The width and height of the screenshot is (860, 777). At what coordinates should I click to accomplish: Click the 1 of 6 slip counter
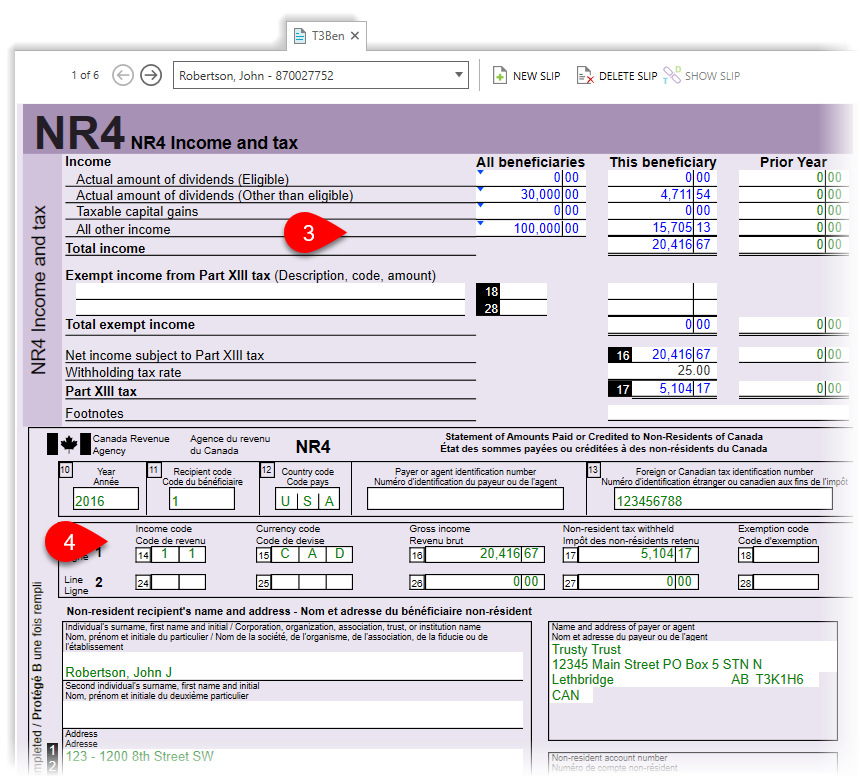(x=85, y=75)
